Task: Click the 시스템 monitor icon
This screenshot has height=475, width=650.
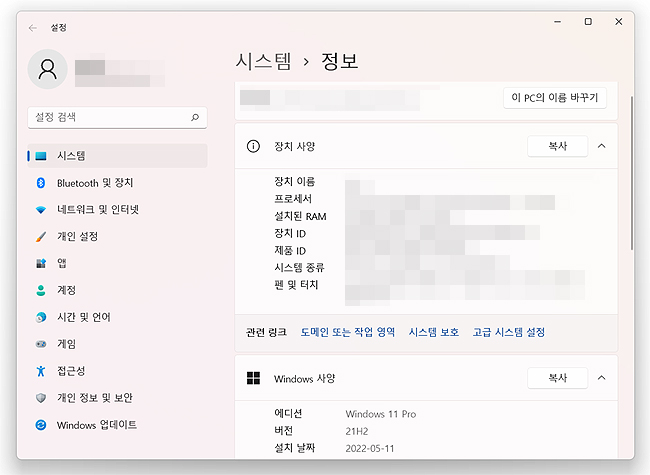Action: 41,156
